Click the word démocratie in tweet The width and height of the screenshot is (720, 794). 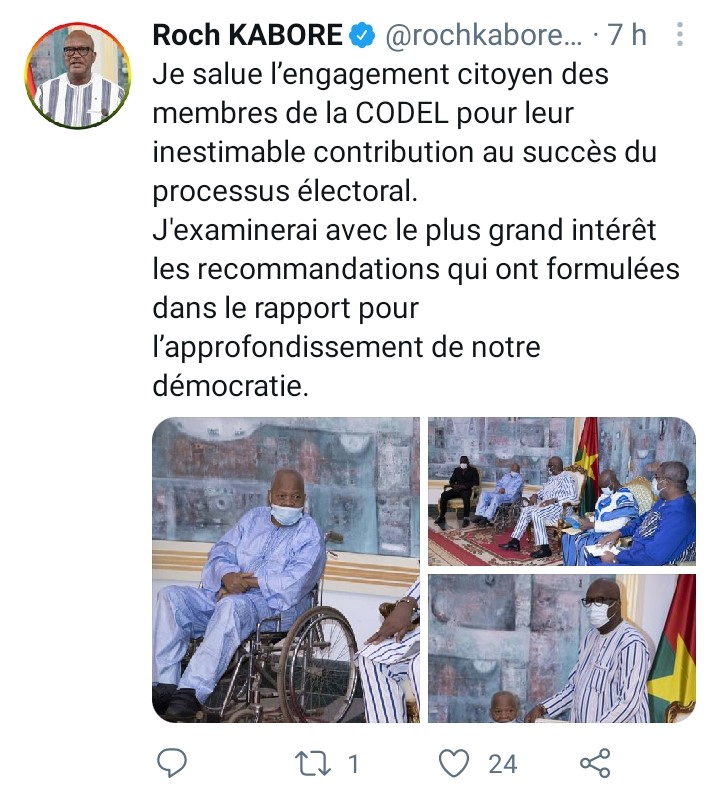click(x=230, y=386)
